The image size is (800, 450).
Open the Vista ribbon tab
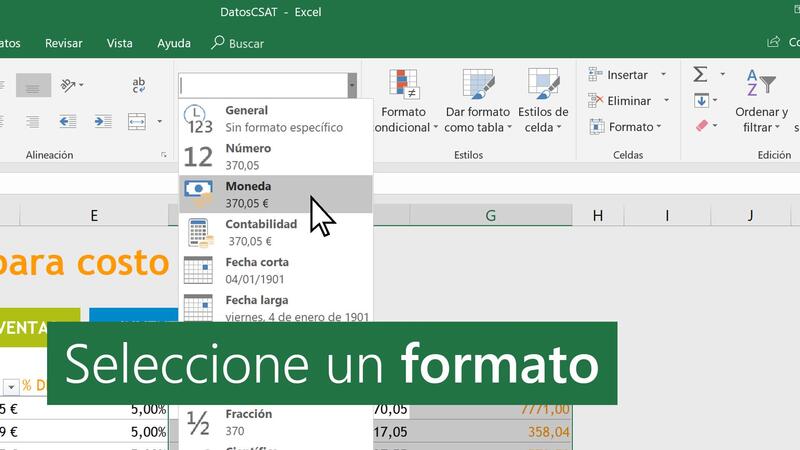[x=120, y=43]
